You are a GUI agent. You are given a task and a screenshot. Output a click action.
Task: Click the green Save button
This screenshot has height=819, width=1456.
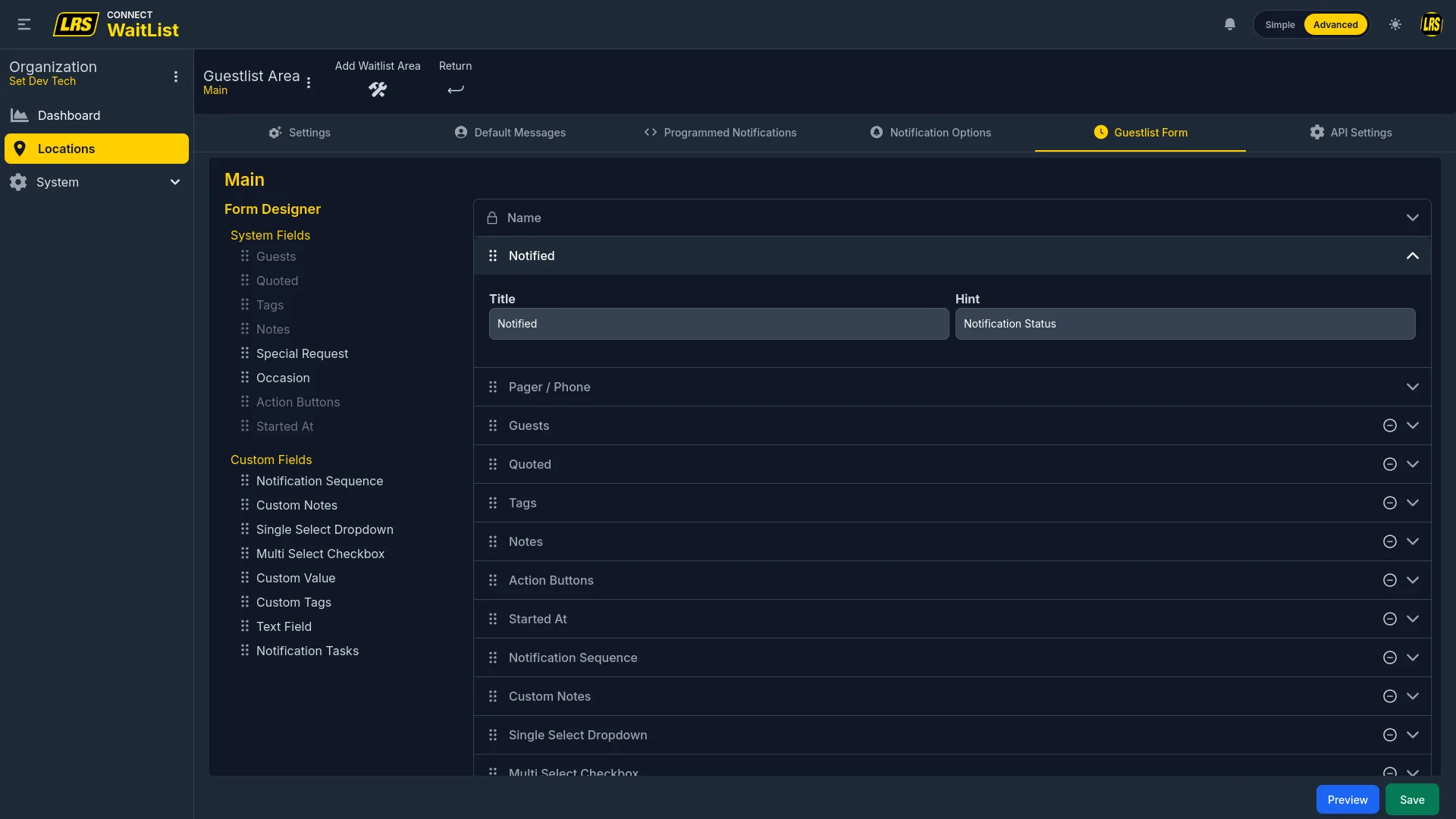click(x=1412, y=800)
